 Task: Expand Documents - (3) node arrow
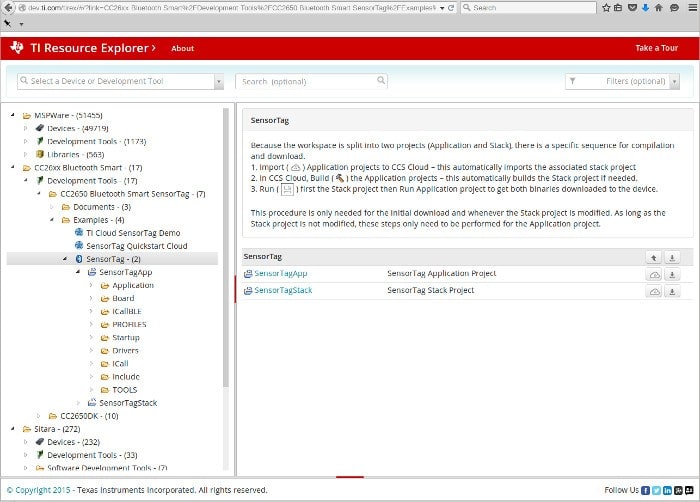(x=51, y=207)
